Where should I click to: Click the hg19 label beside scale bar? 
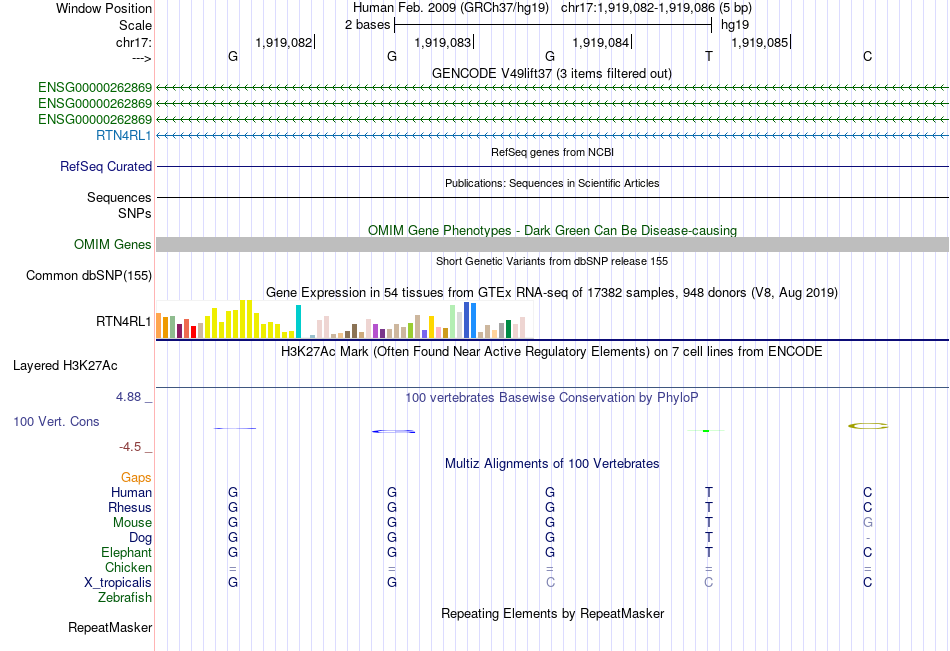[735, 25]
